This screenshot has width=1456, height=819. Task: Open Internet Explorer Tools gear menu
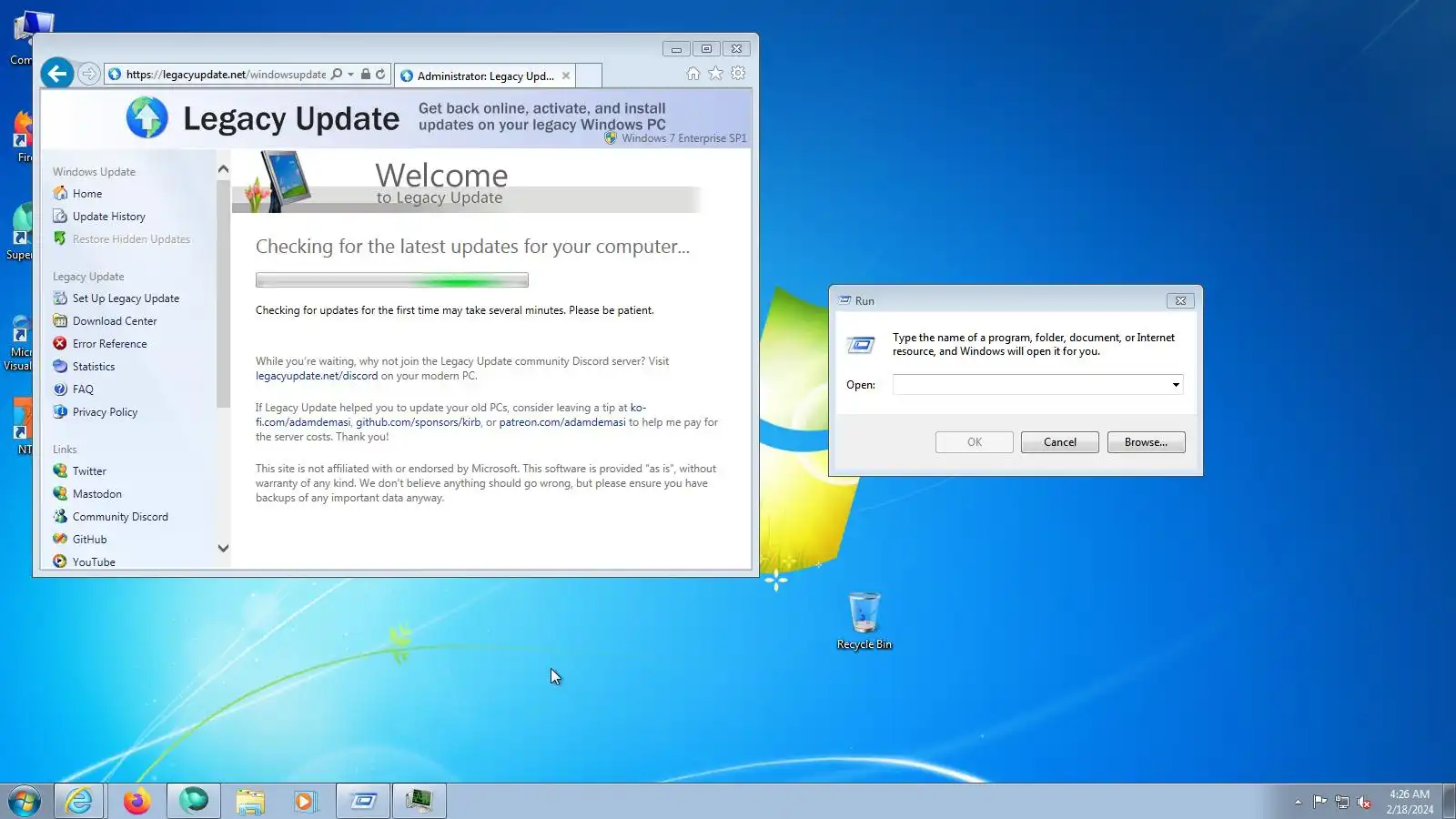[738, 74]
